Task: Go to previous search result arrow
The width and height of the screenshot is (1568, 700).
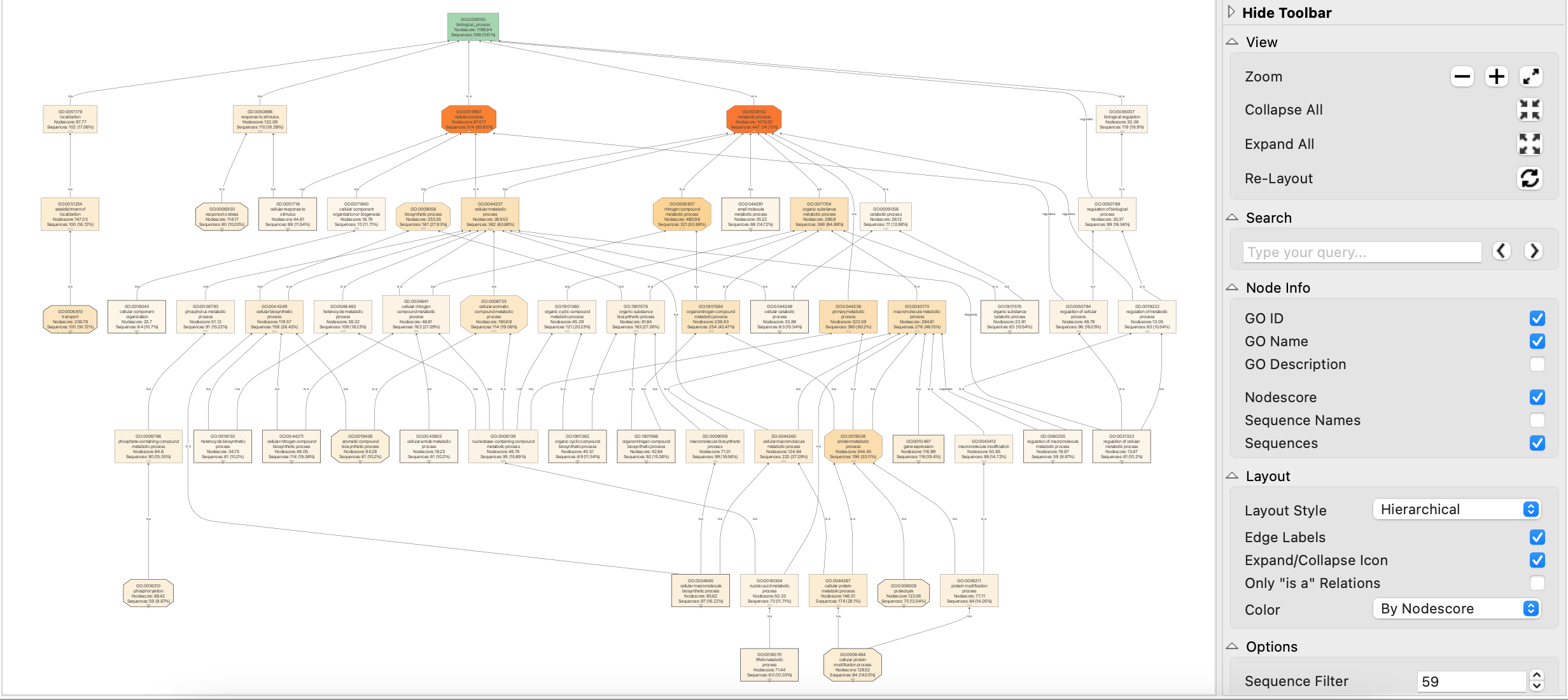Action: click(x=1502, y=251)
